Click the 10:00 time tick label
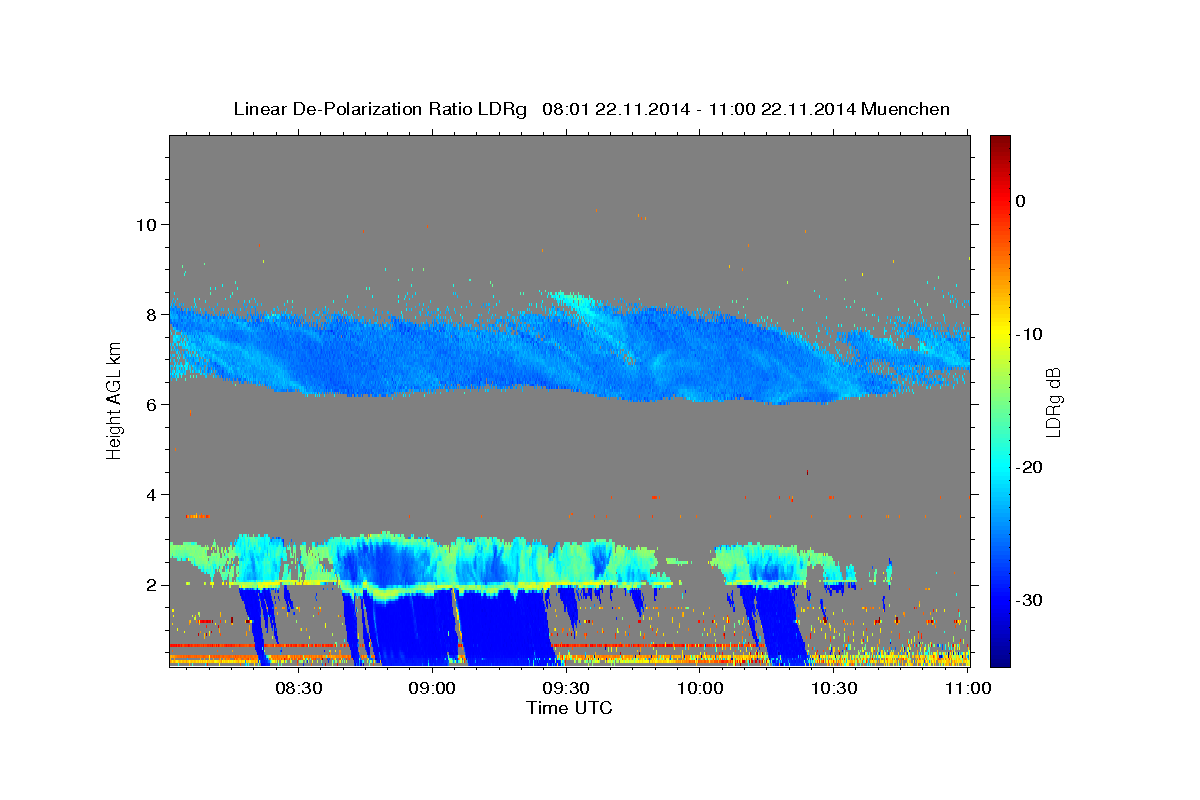1200x800 pixels. coord(699,688)
